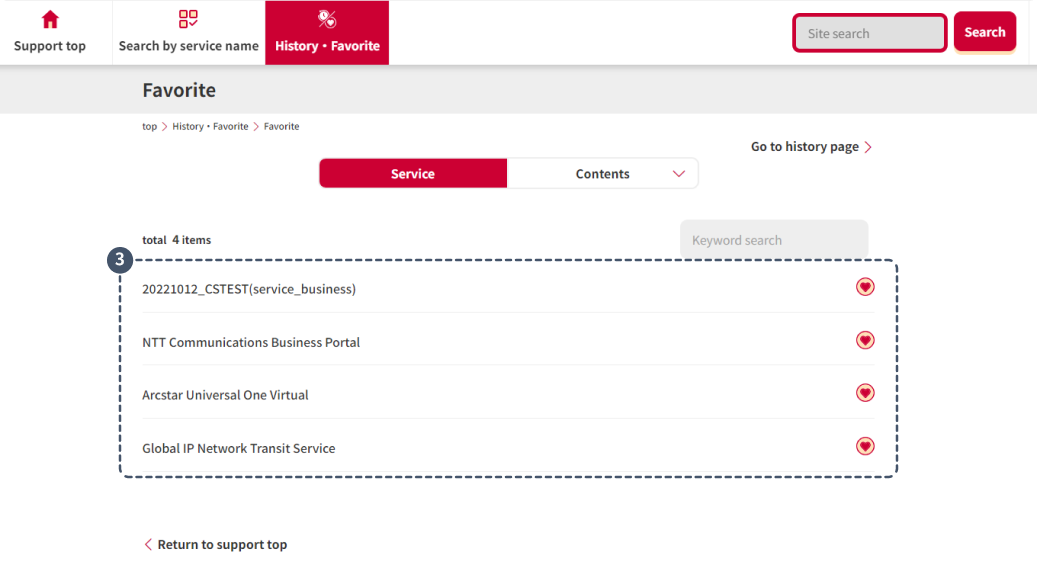Open NTT Communications Business Portal item
The height and width of the screenshot is (565, 1037).
(251, 342)
